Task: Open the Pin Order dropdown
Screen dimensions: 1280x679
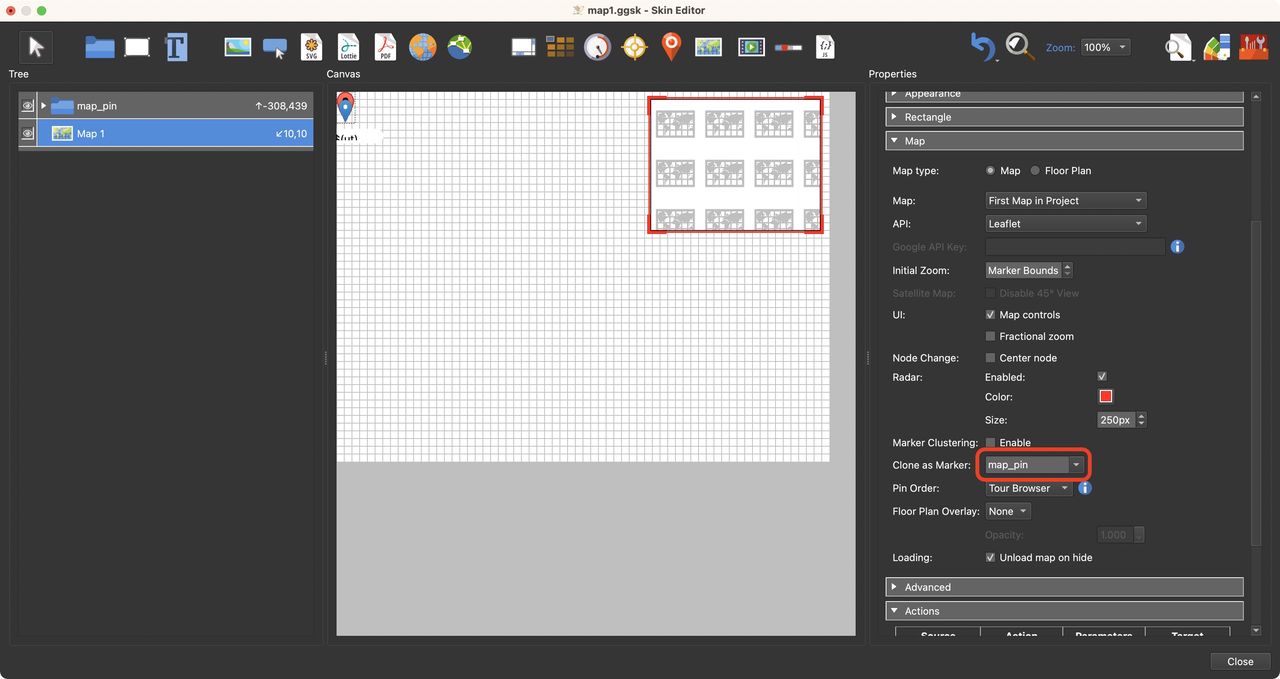Action: point(1028,488)
